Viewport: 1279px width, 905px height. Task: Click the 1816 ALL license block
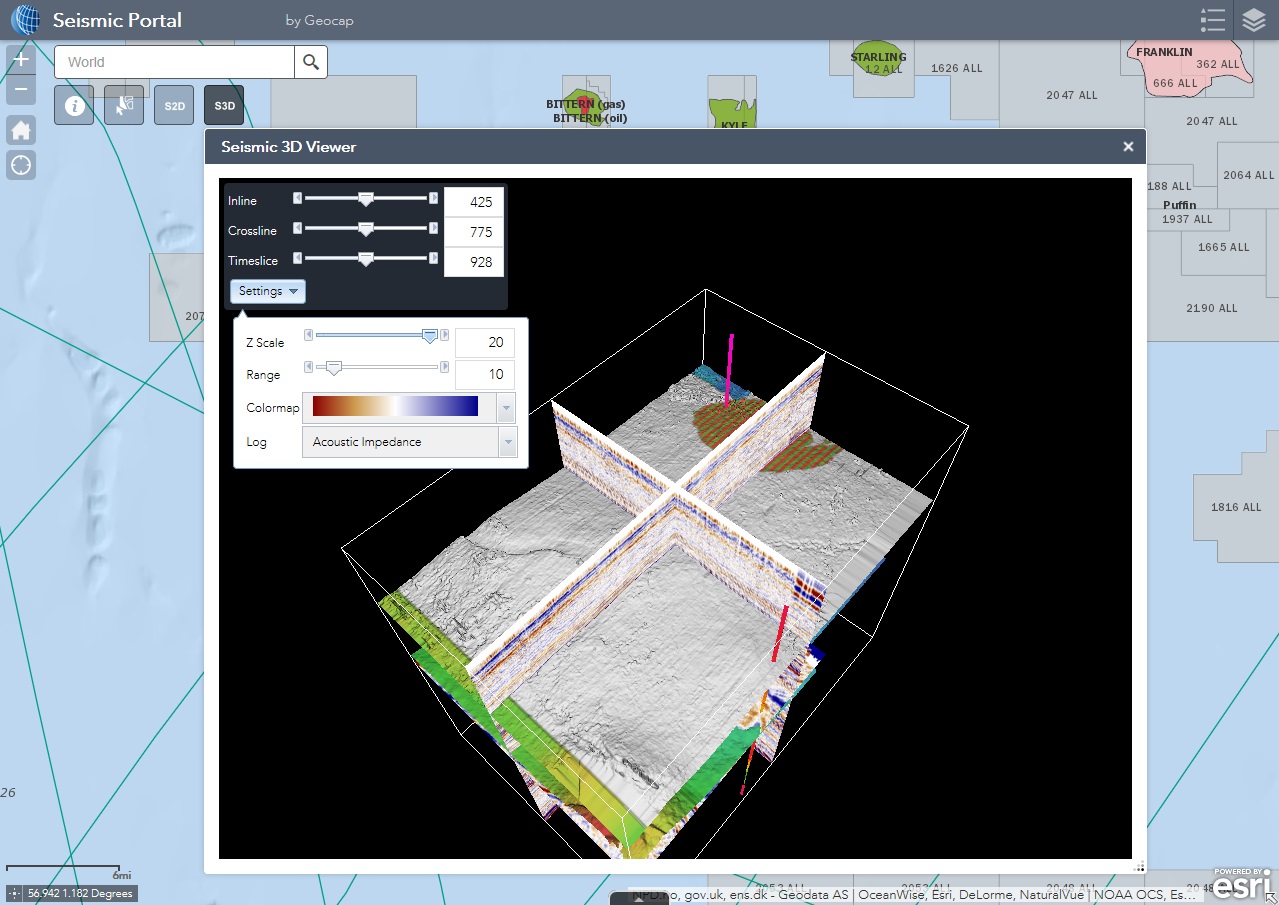(x=1237, y=507)
